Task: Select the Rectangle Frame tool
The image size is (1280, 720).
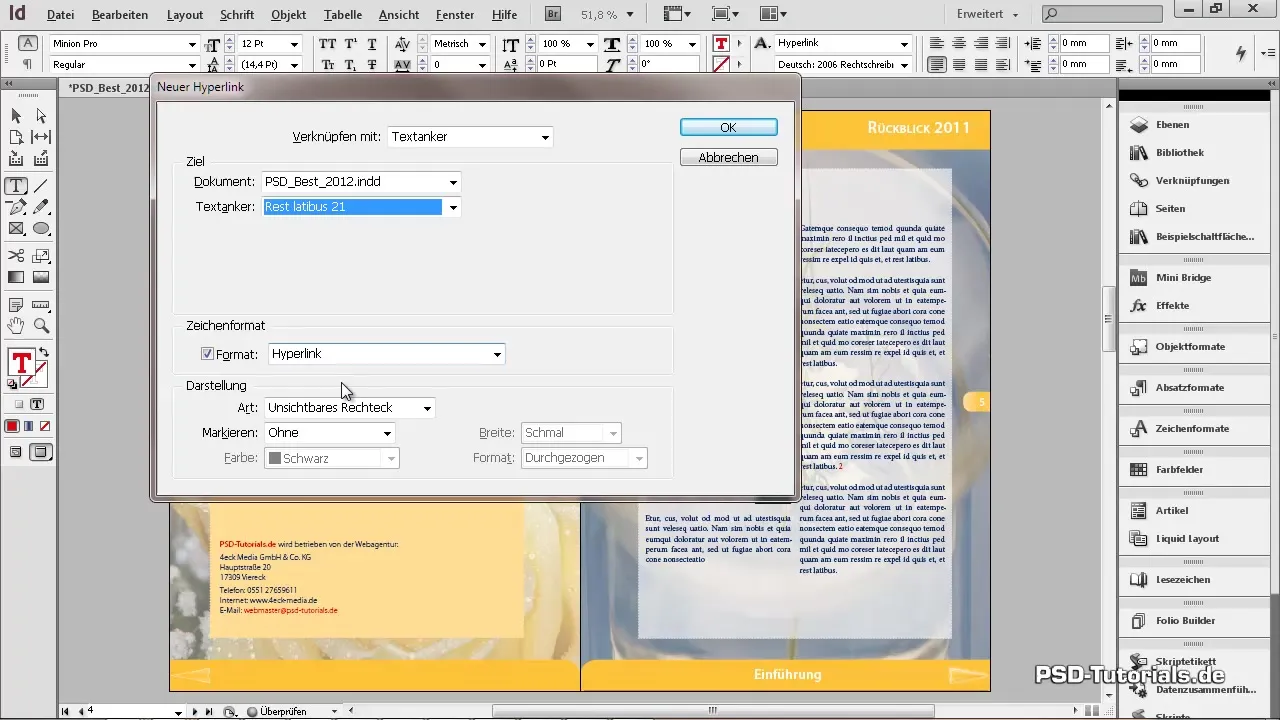Action: pyautogui.click(x=16, y=228)
